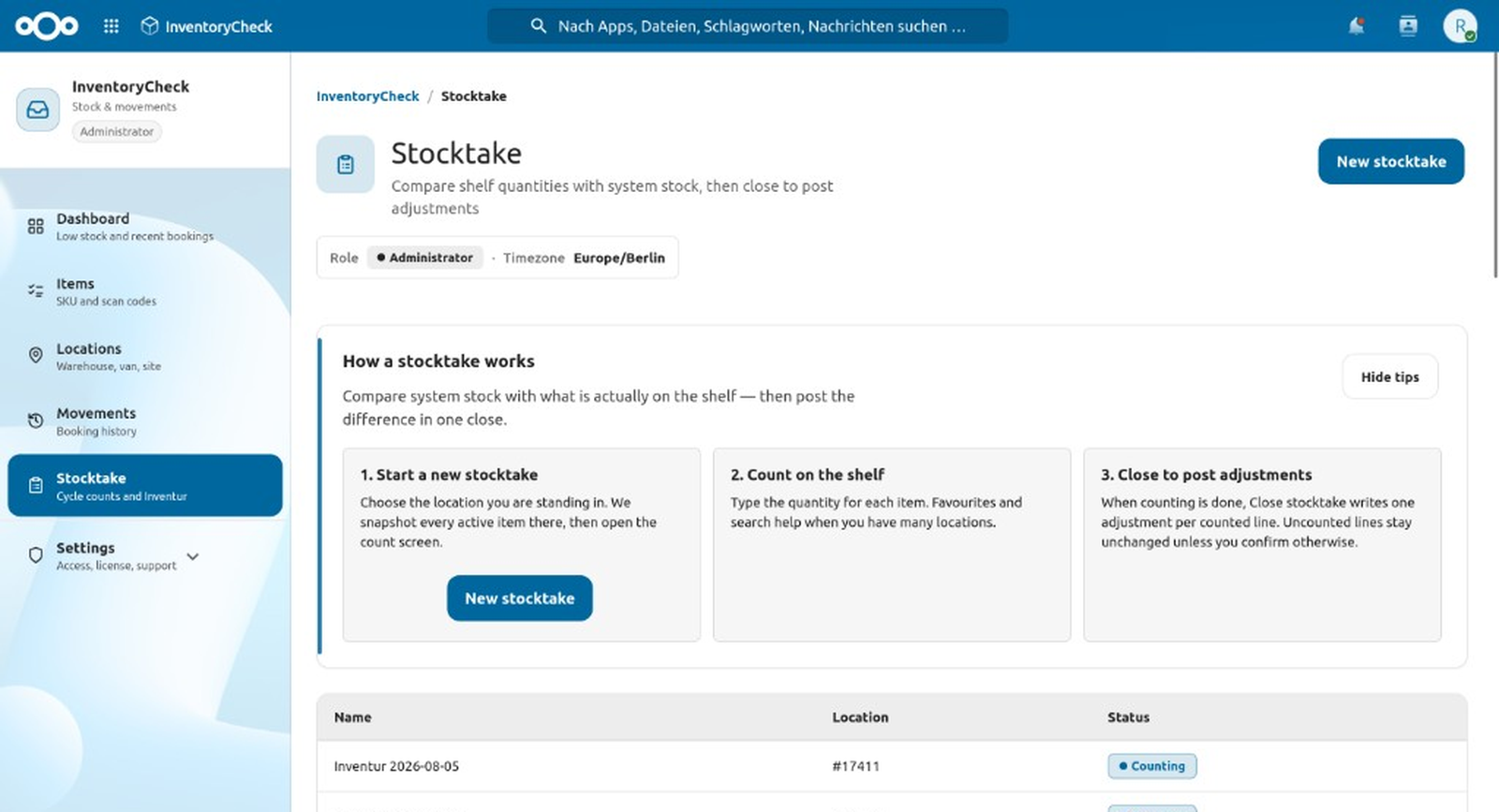Viewport: 1499px width, 812px height.
Task: Click the page vertical scrollbar
Action: [x=1495, y=165]
